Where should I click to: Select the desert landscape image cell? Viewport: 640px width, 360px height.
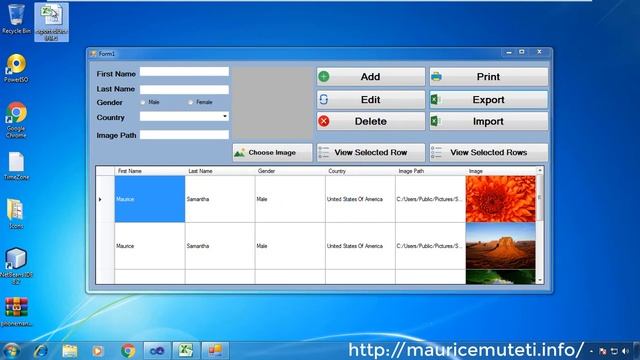coord(501,246)
